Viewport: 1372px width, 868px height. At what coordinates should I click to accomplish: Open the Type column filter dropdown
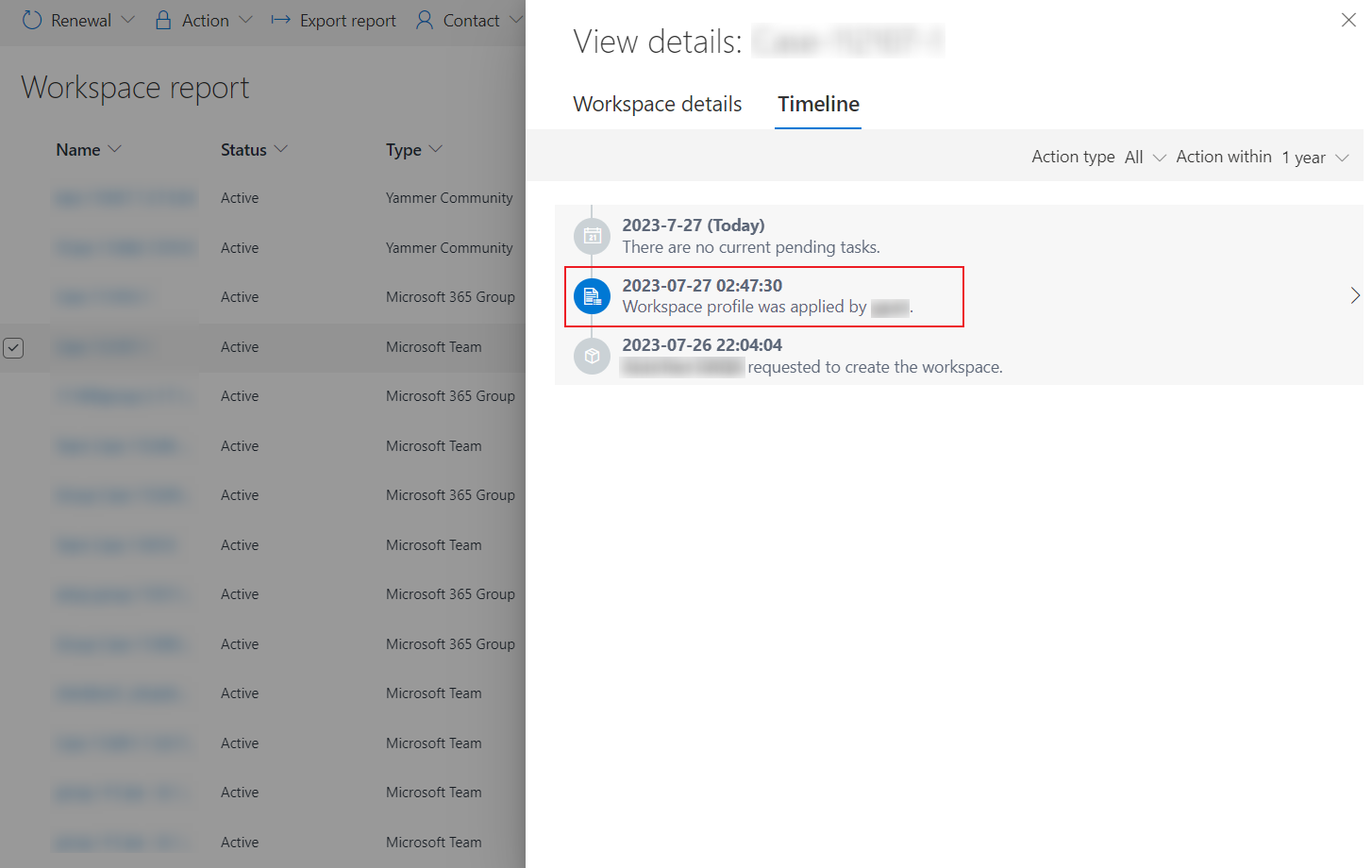(435, 149)
